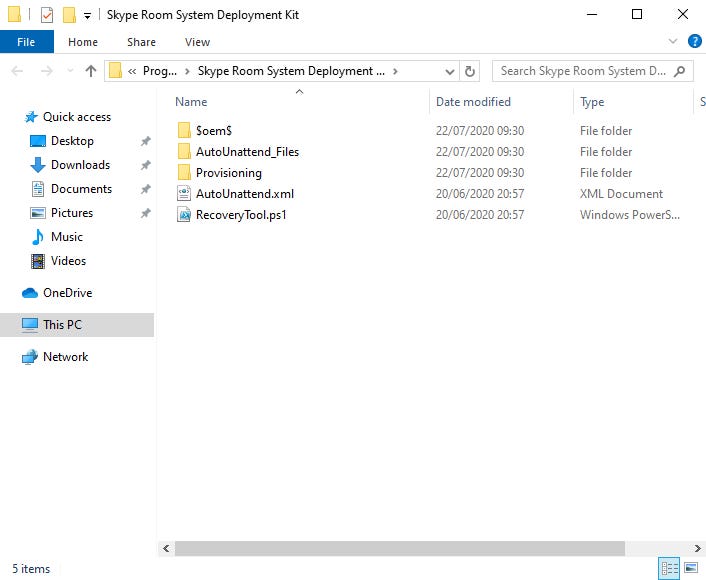Switch to Details view layout

tap(670, 568)
